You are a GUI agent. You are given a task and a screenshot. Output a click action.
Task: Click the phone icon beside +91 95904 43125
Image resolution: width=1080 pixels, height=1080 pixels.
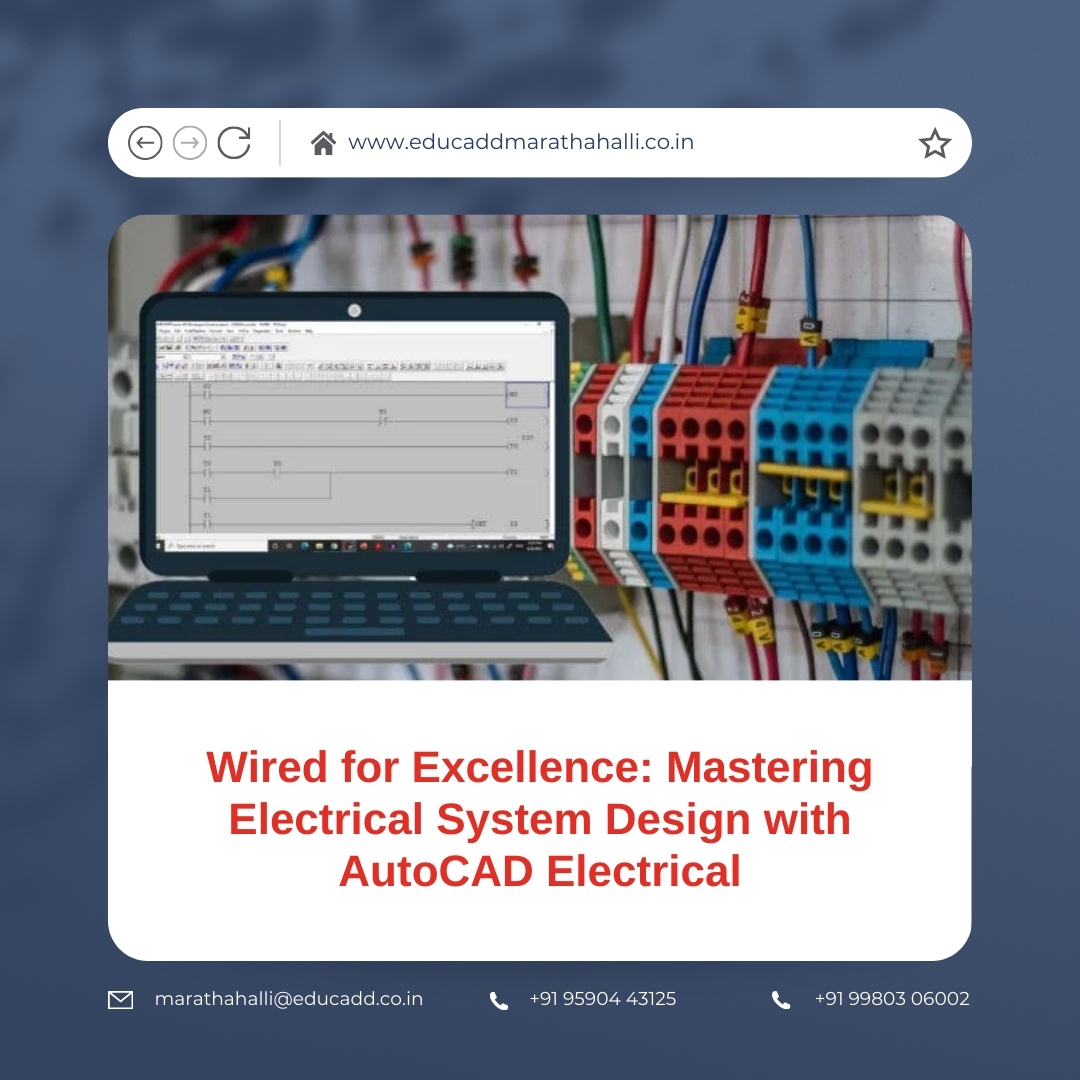point(498,1000)
